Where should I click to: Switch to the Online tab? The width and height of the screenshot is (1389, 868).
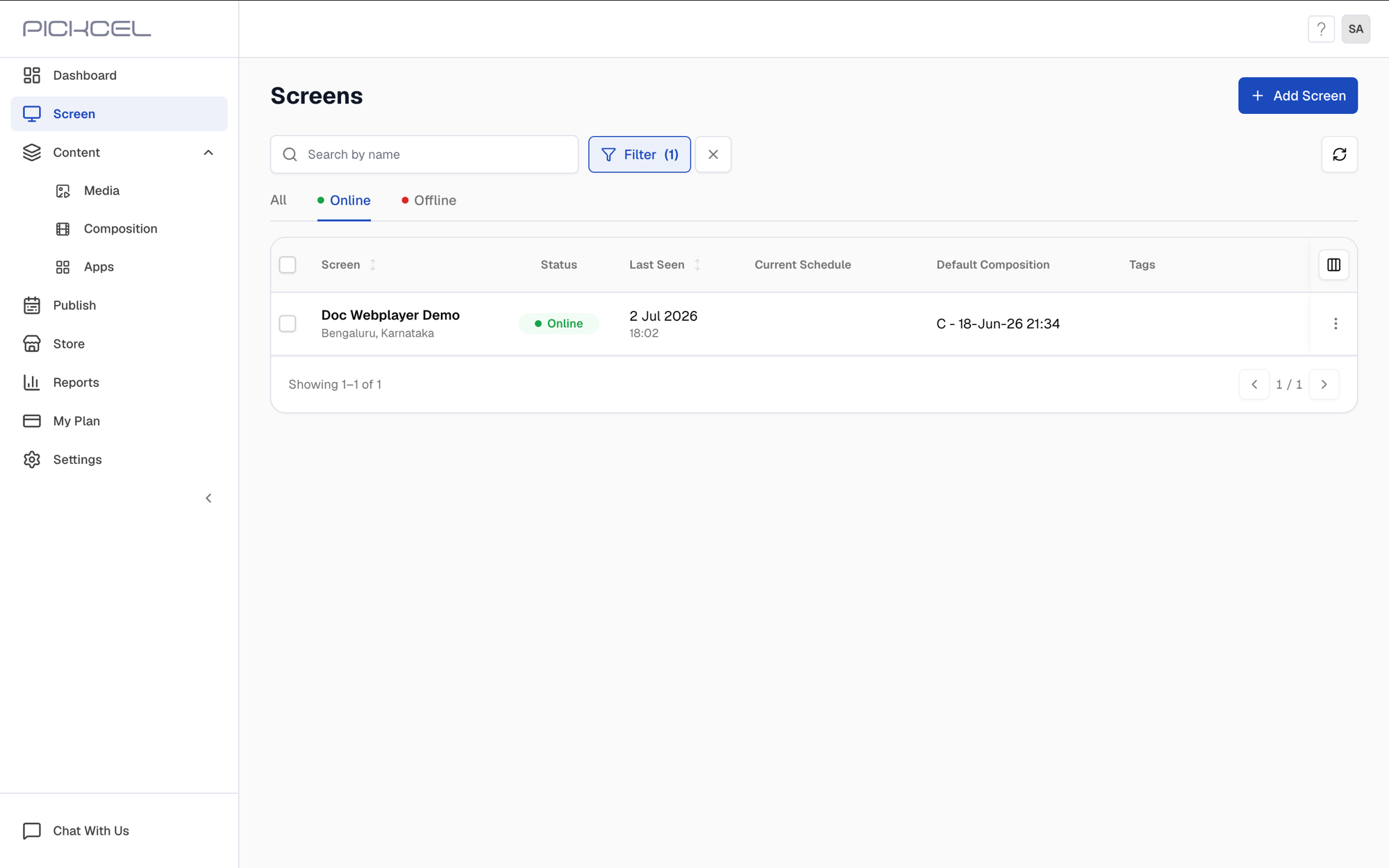[344, 200]
